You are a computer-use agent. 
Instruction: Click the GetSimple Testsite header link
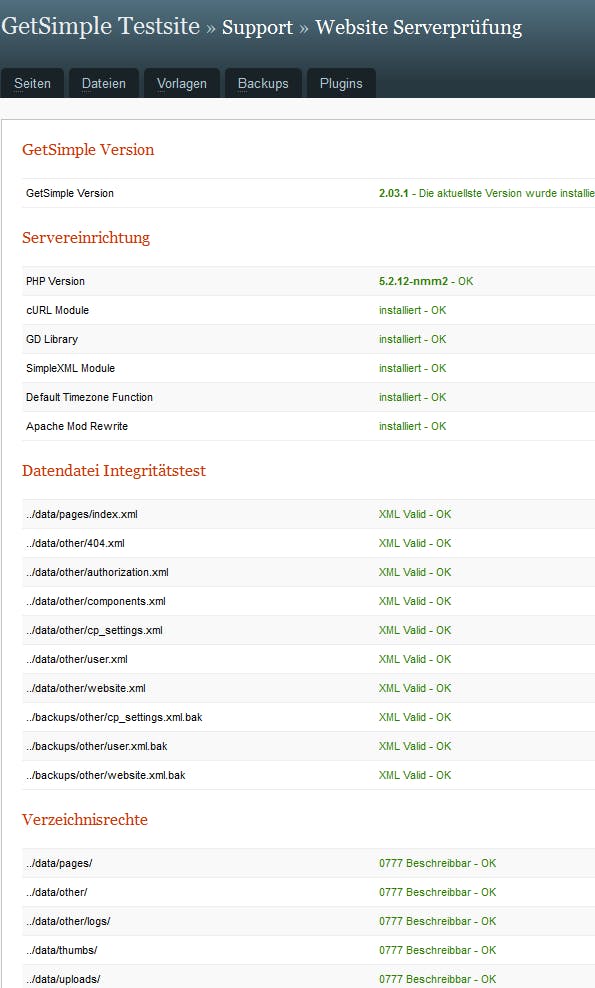coord(101,26)
